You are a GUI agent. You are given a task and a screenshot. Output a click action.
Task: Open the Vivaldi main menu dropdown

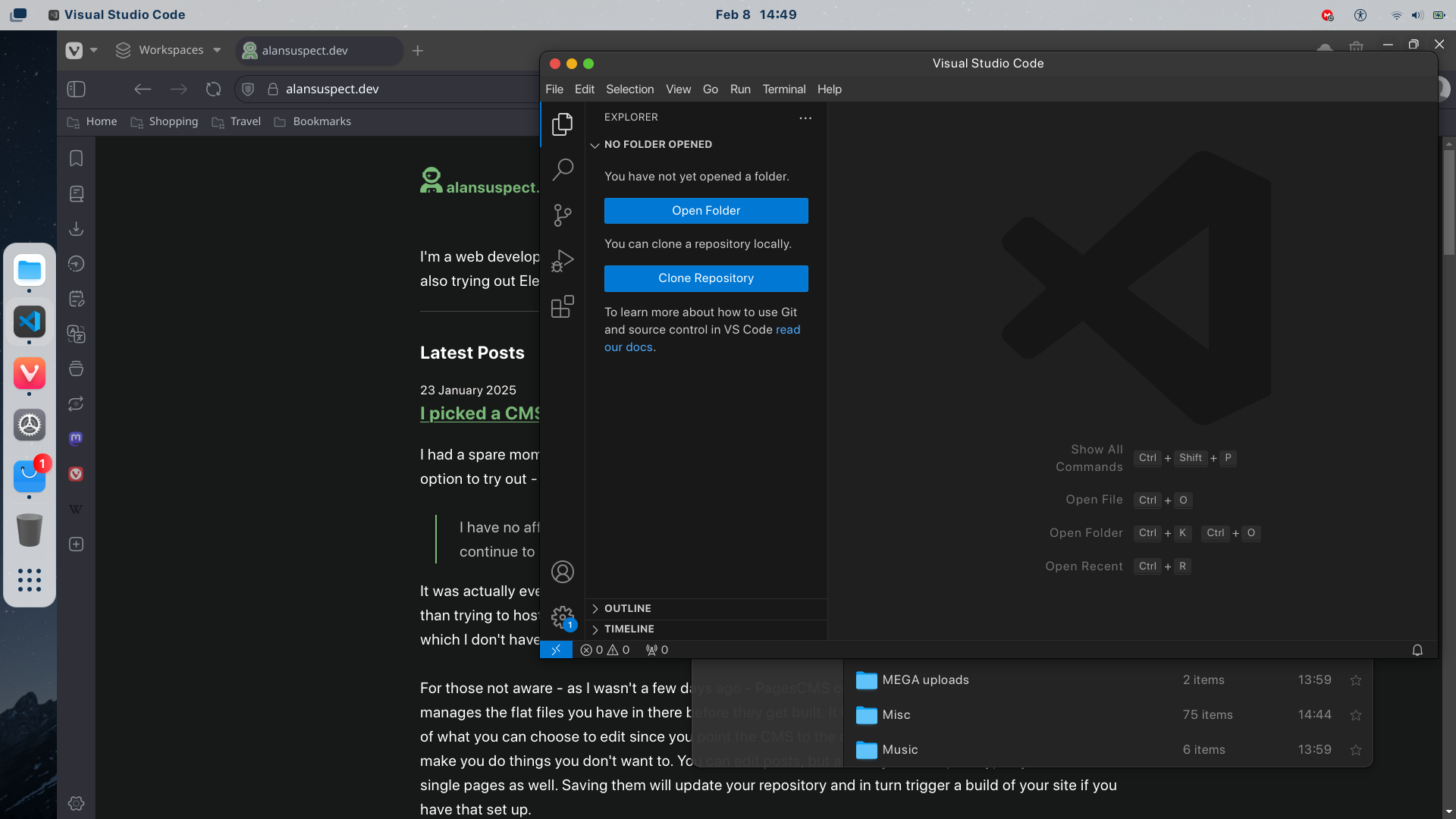coord(81,51)
